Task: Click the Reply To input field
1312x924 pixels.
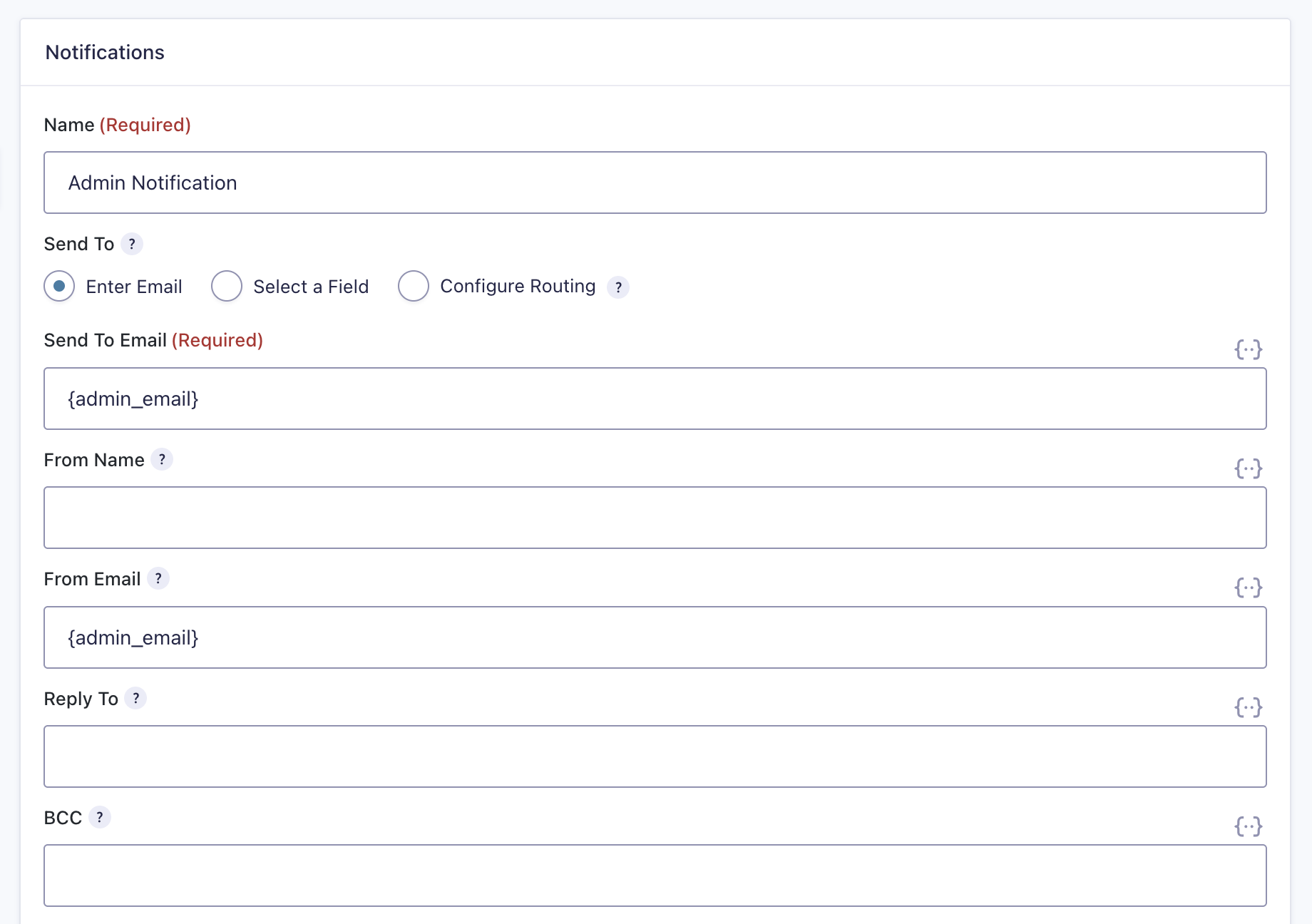Action: tap(655, 756)
